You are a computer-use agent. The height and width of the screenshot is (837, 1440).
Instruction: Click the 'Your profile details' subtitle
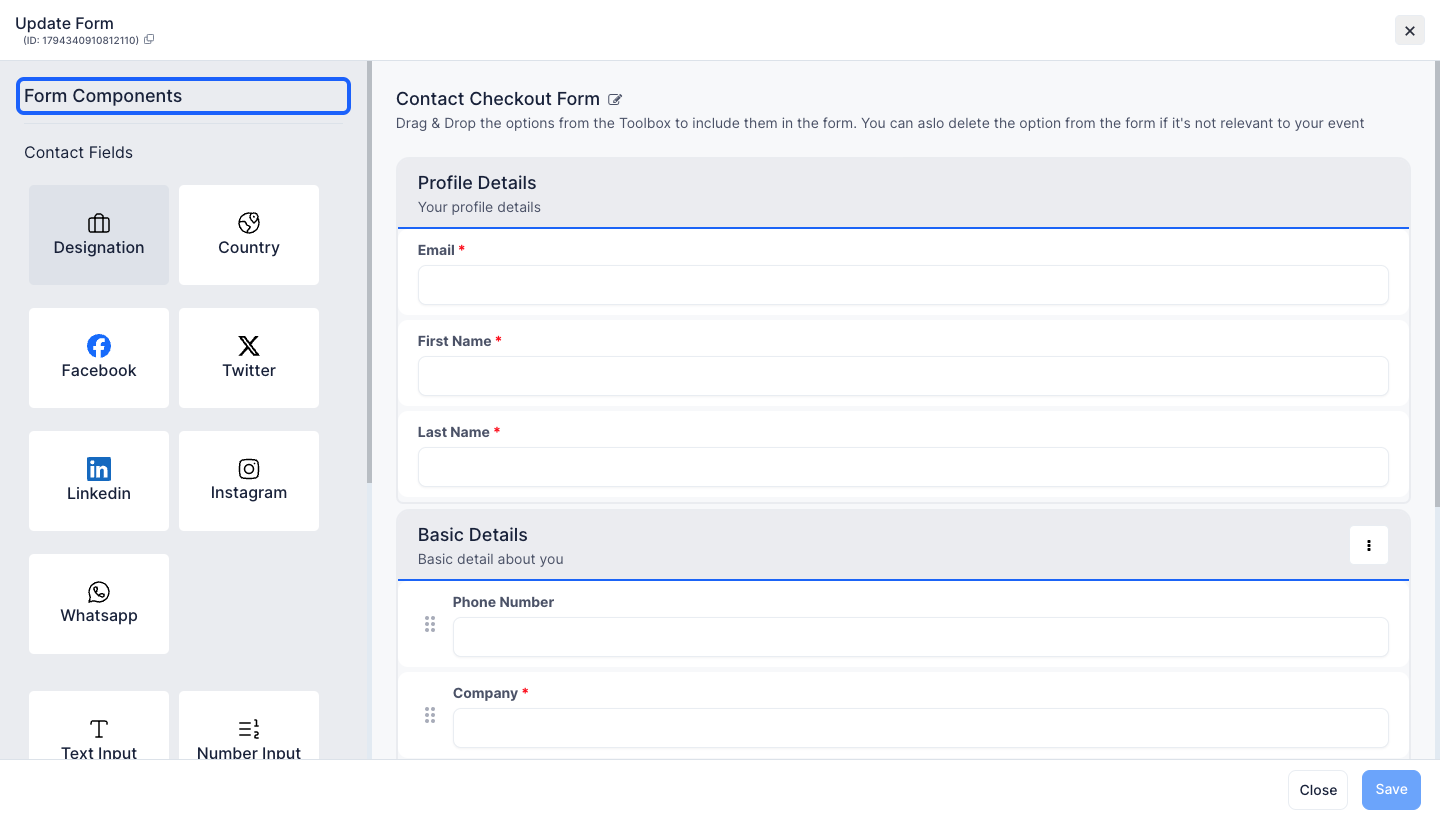[479, 207]
